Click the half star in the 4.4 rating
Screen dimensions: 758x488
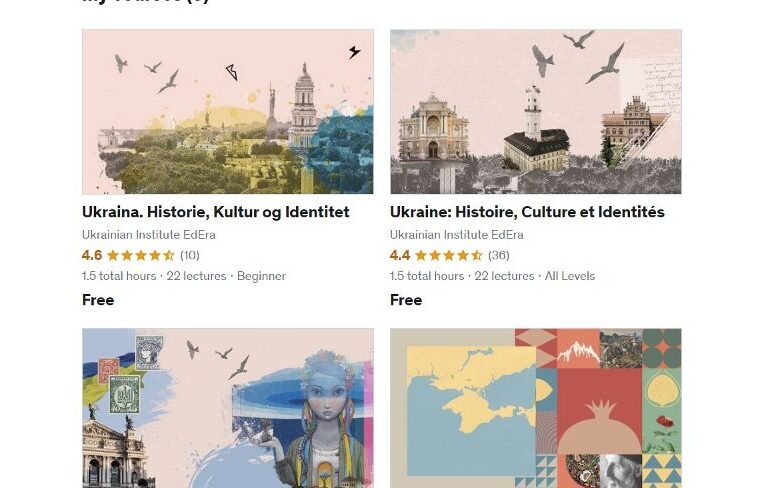[x=477, y=255]
